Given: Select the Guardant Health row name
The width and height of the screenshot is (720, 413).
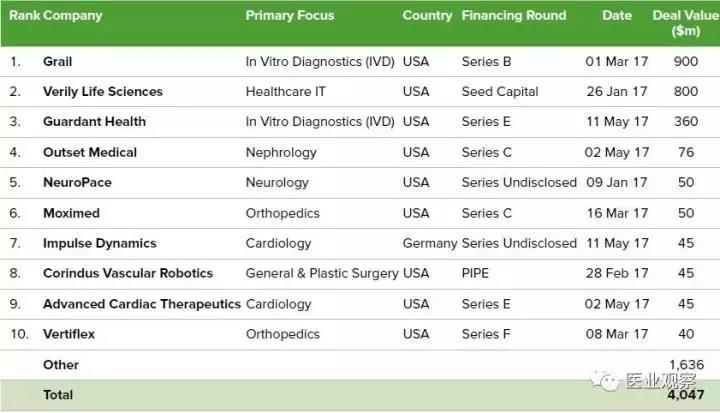Looking at the screenshot, I should [x=94, y=122].
